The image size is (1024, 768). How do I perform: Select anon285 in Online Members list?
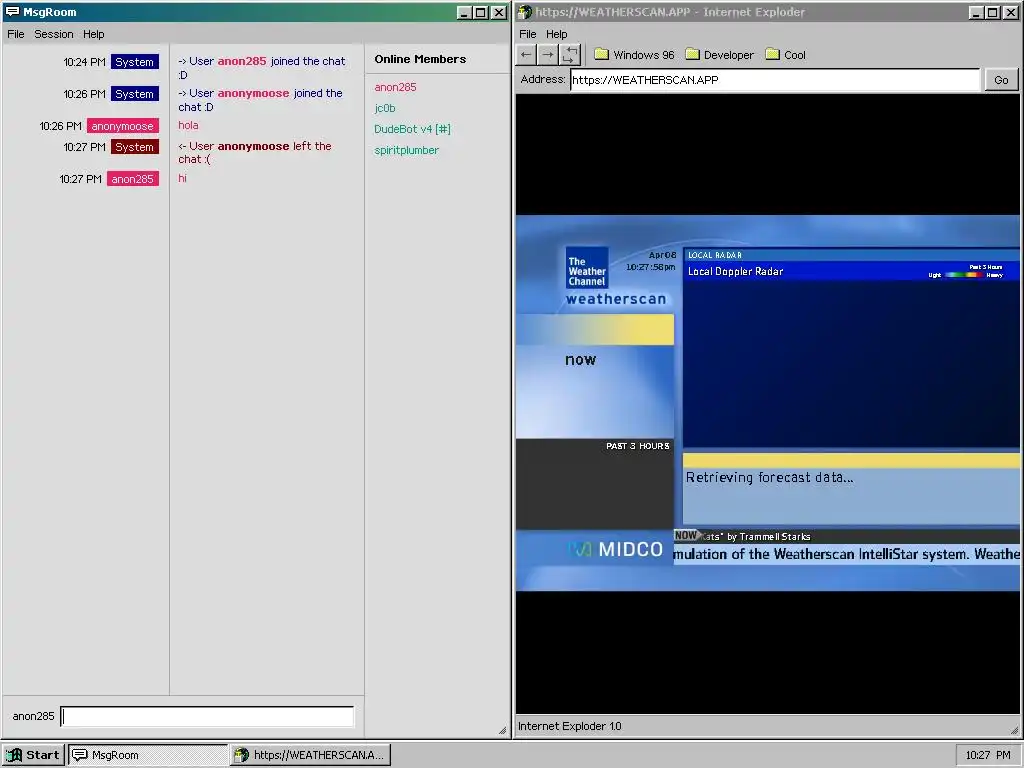395,87
